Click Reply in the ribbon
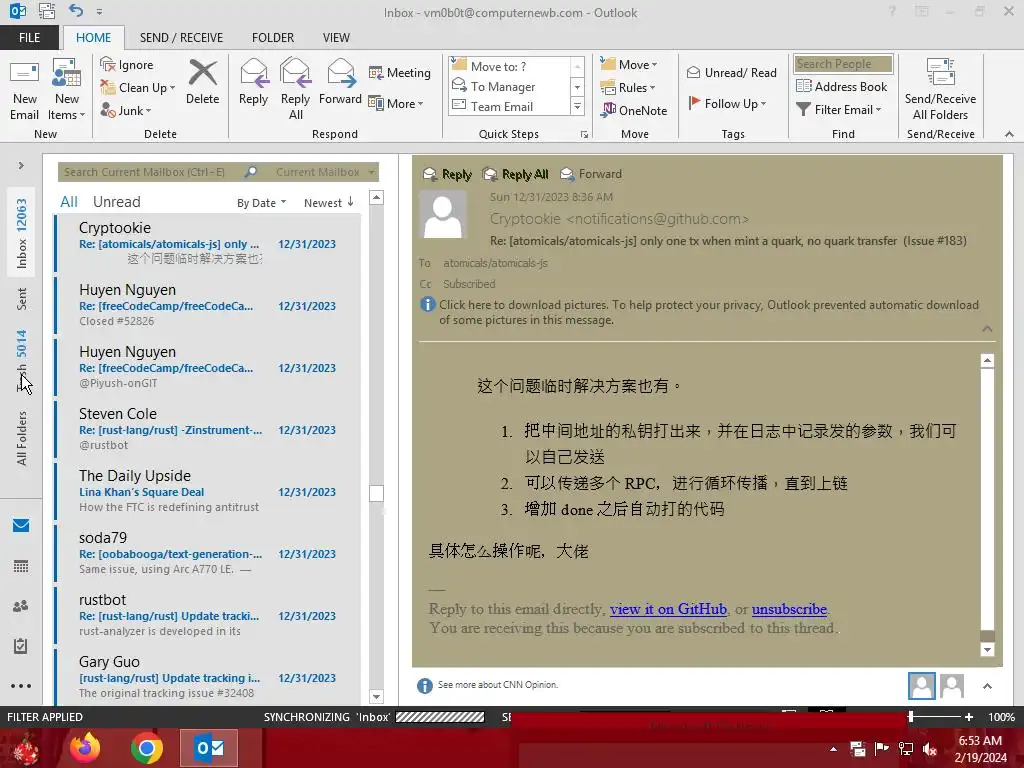Viewport: 1024px width, 768px height. click(253, 82)
